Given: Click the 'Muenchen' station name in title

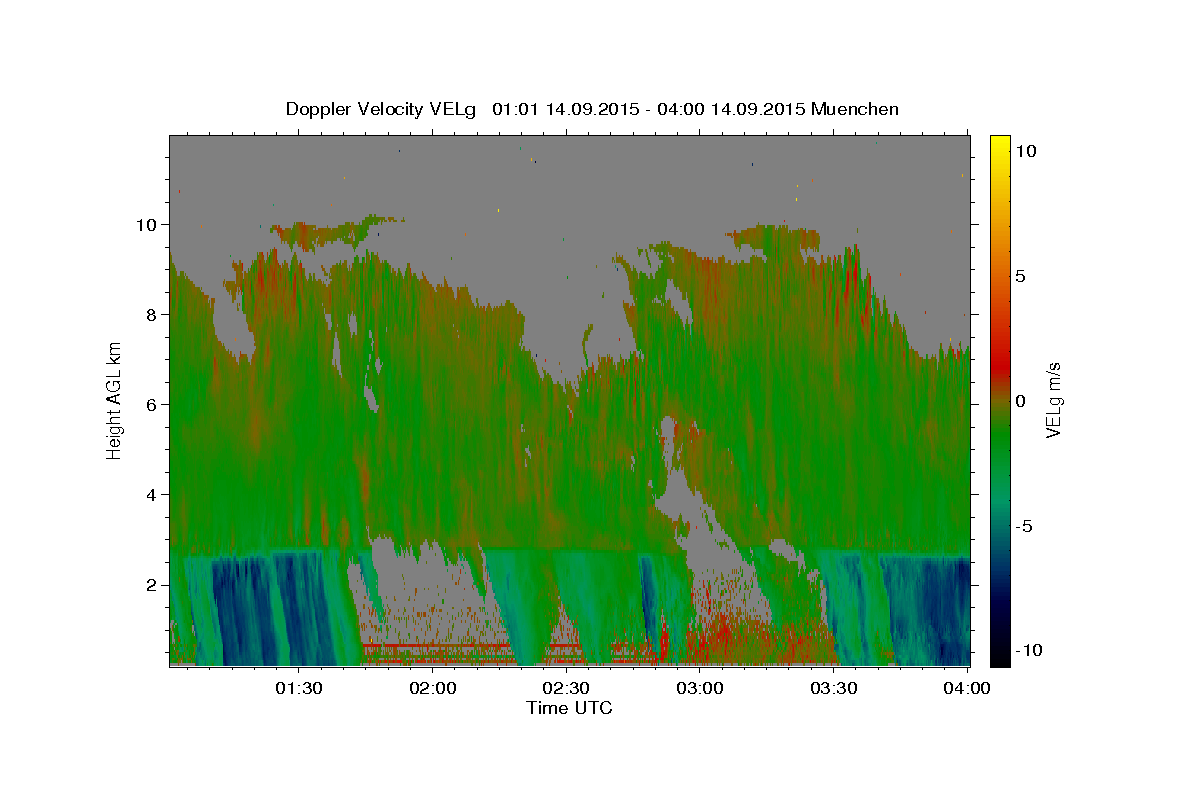Looking at the screenshot, I should [856, 109].
